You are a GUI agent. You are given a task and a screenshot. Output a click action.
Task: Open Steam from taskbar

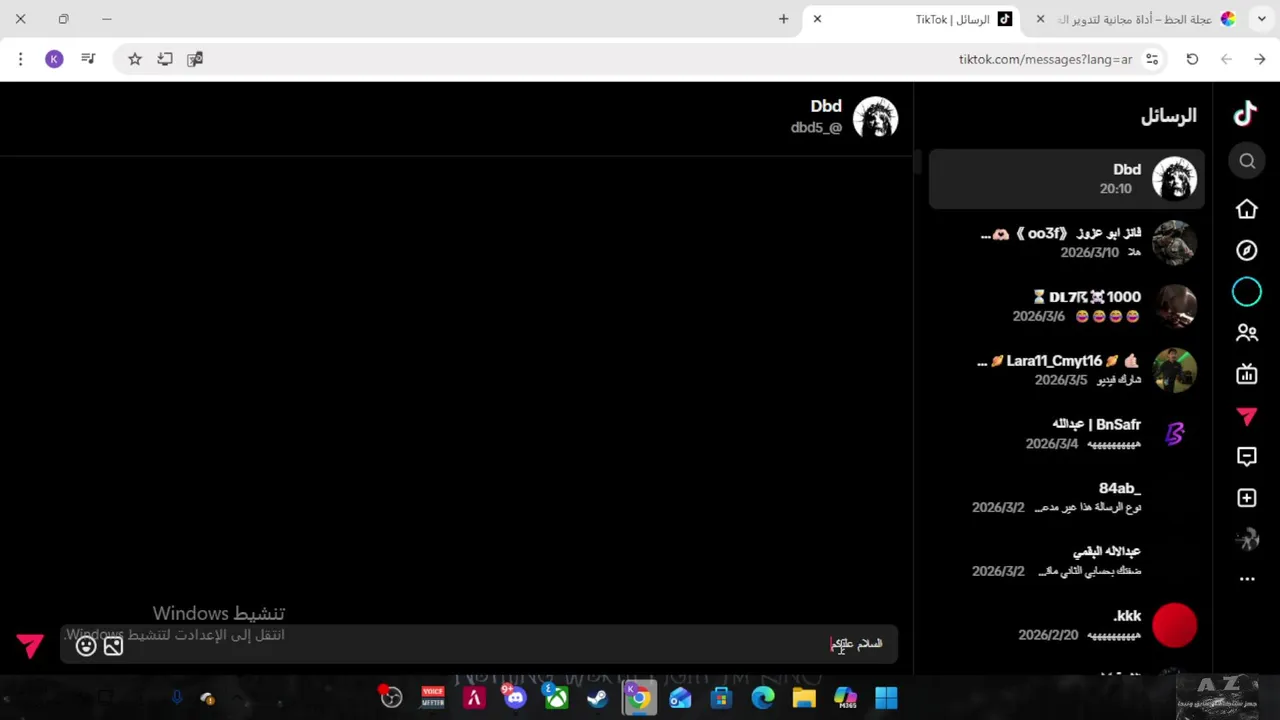pyautogui.click(x=597, y=698)
